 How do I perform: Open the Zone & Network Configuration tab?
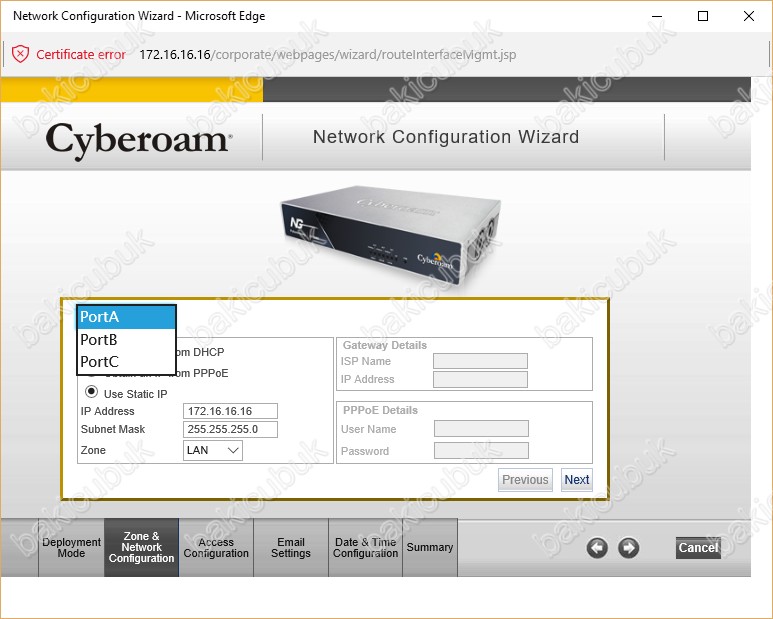141,548
